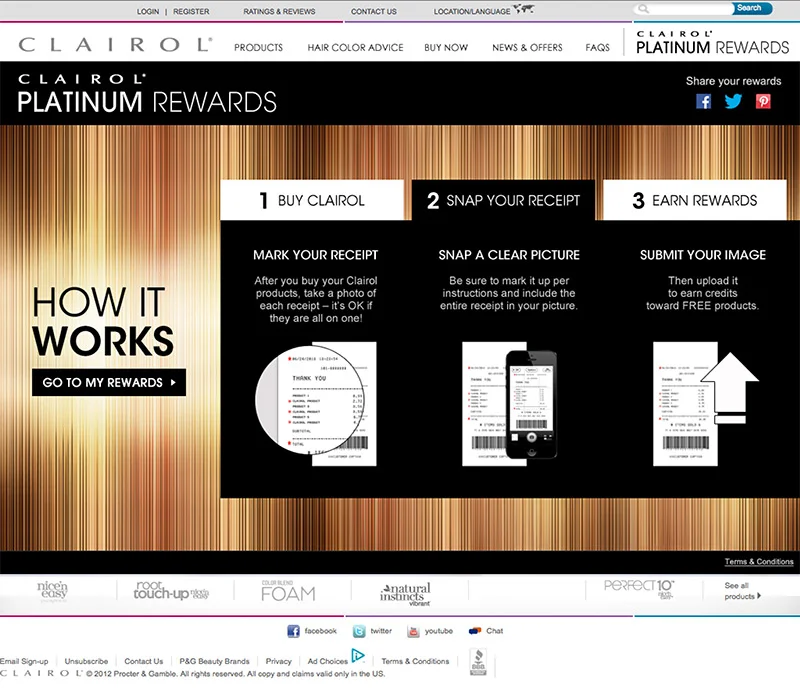Viewport: 800px width, 688px height.
Task: Click the world map location icon
Action: (523, 9)
